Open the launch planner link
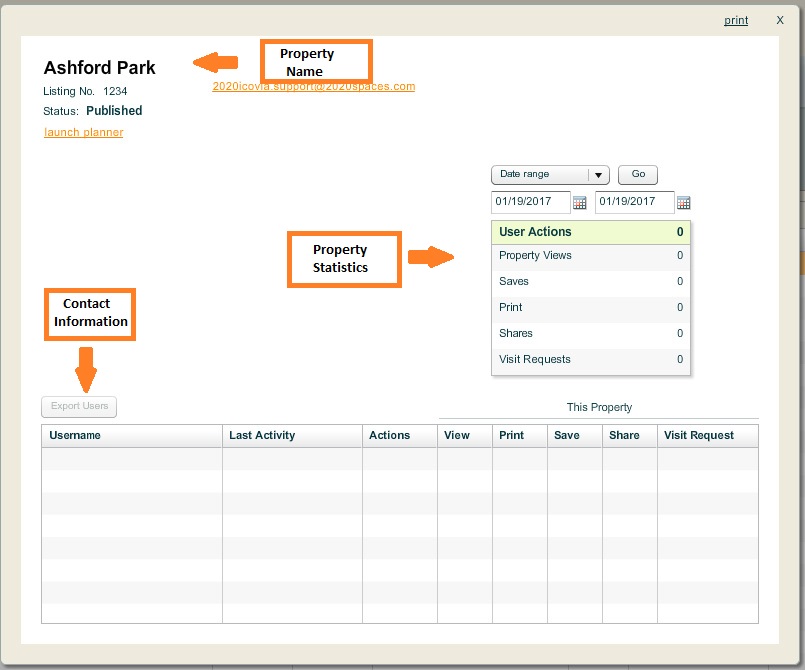 pos(84,132)
